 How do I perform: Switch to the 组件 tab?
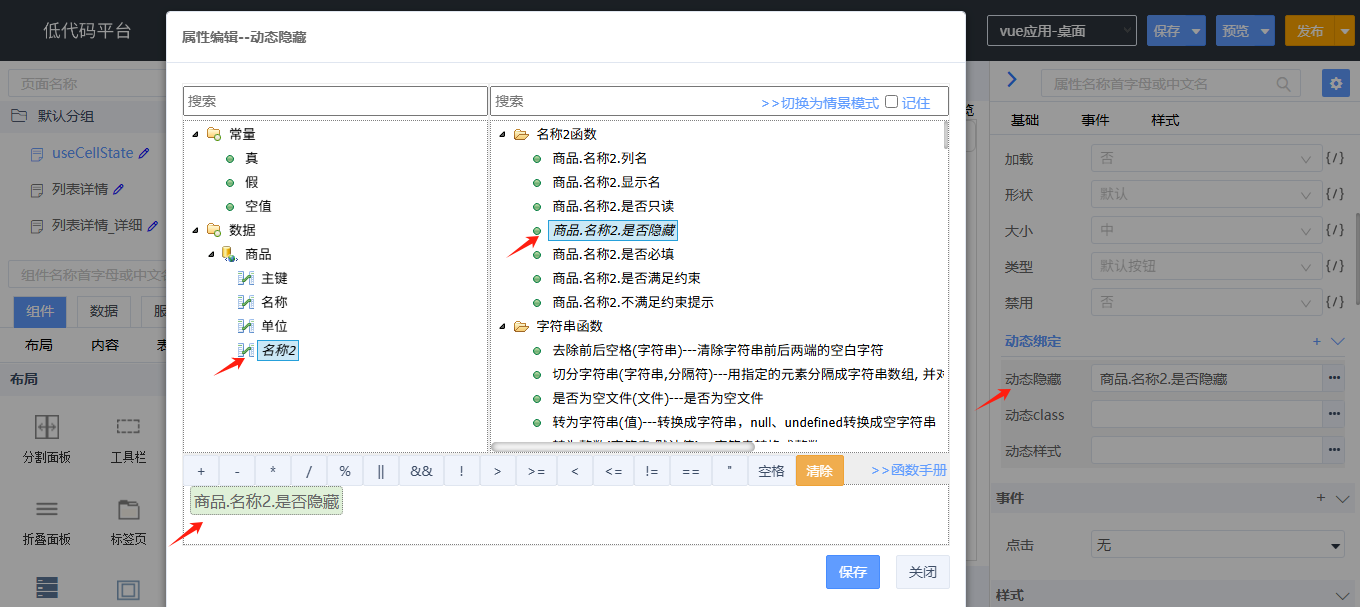[40, 312]
